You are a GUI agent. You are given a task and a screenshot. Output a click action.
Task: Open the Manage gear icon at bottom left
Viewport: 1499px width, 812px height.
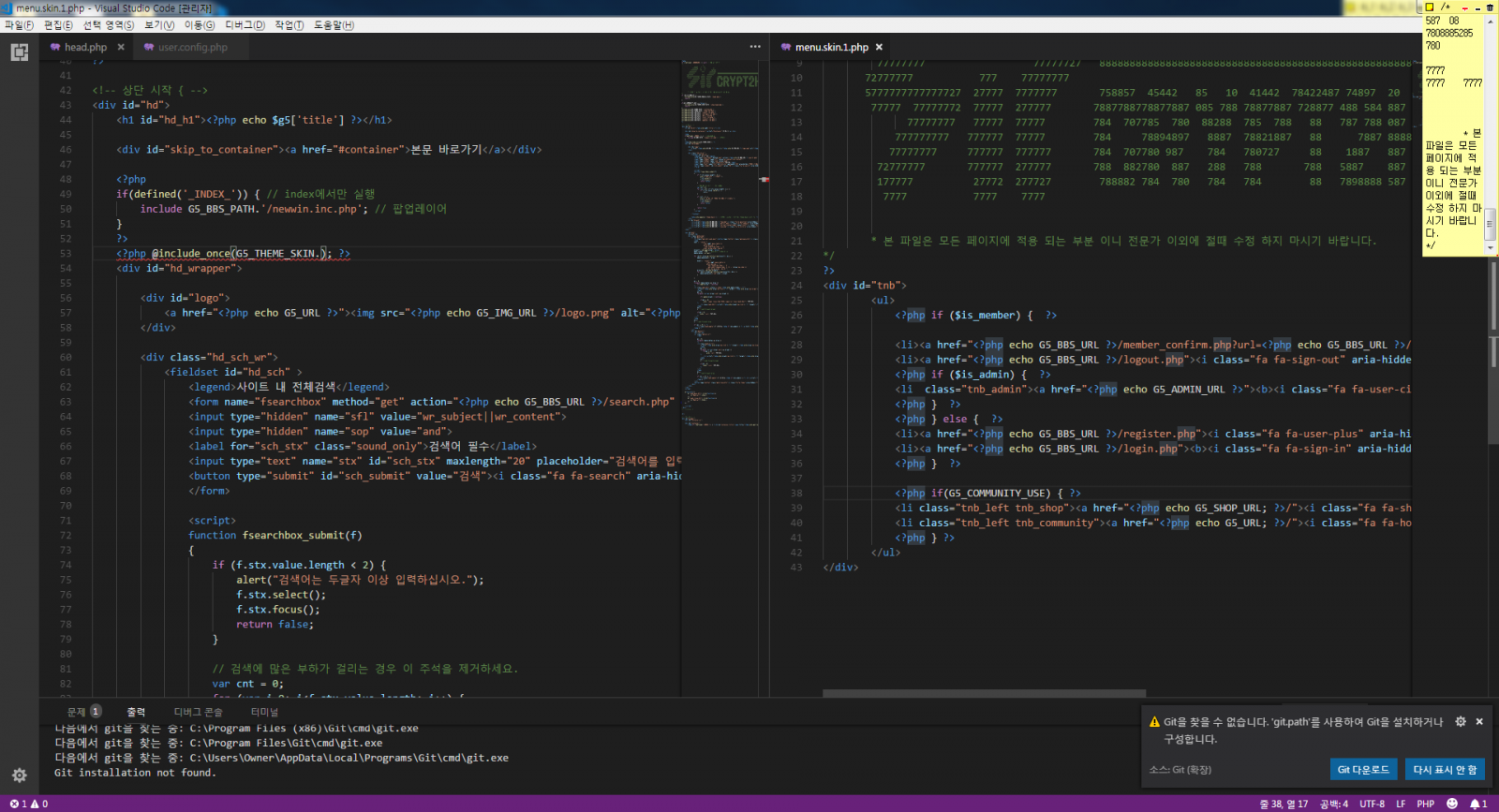19,775
